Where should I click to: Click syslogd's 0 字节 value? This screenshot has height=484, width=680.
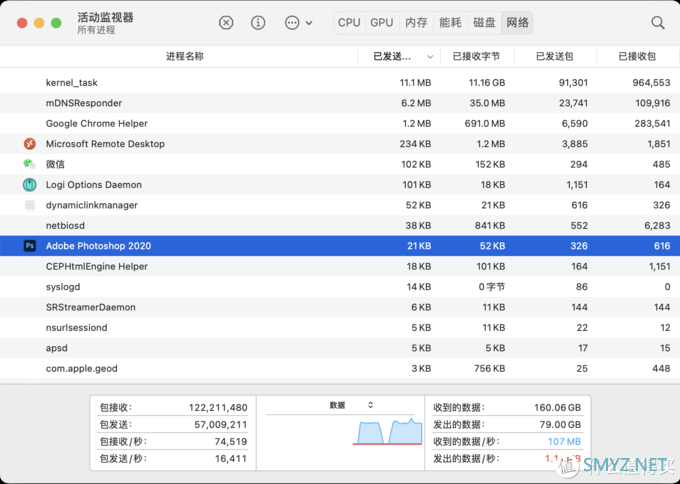(x=492, y=287)
